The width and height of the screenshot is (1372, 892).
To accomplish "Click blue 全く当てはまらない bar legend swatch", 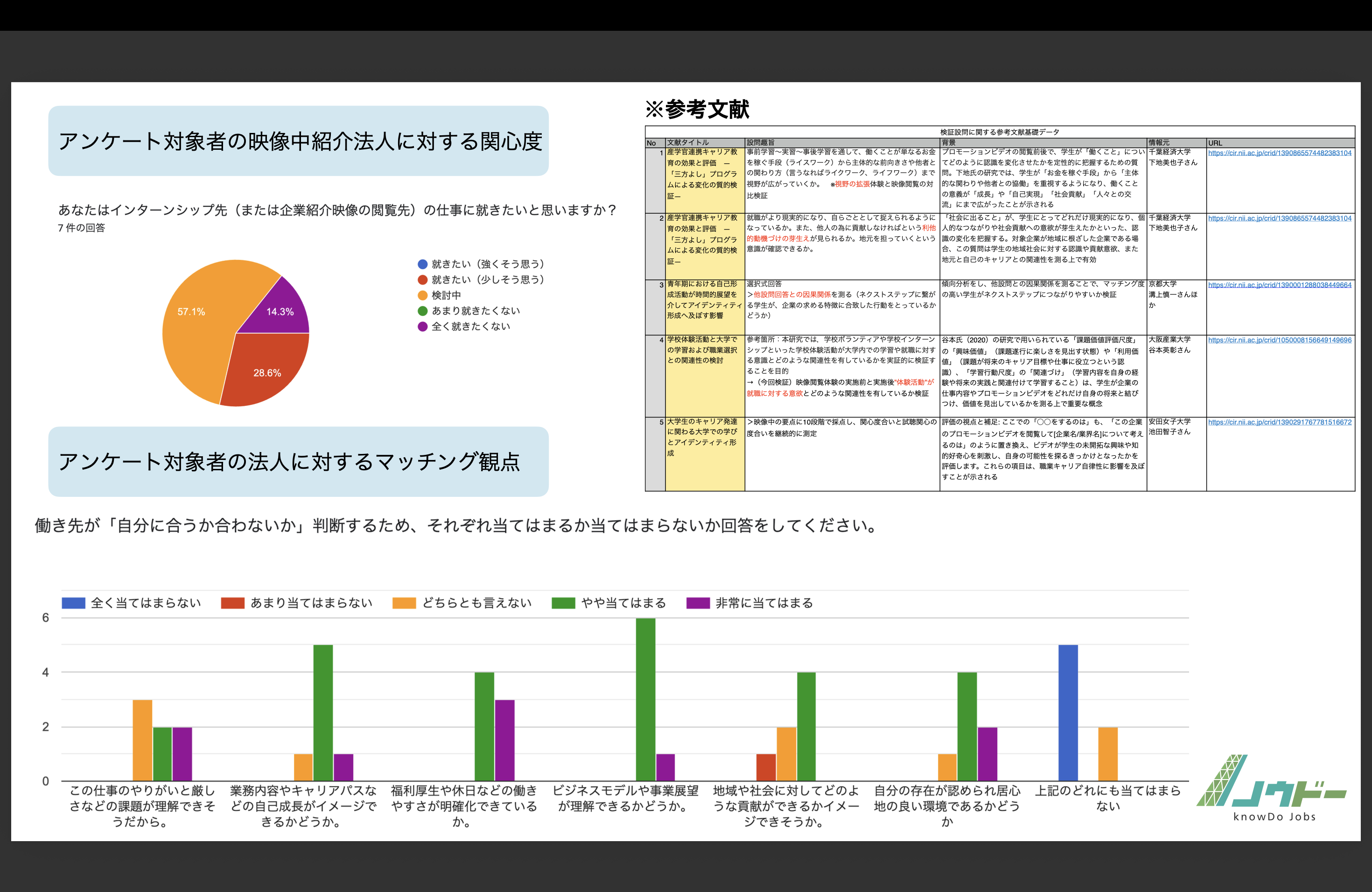I will 73,603.
